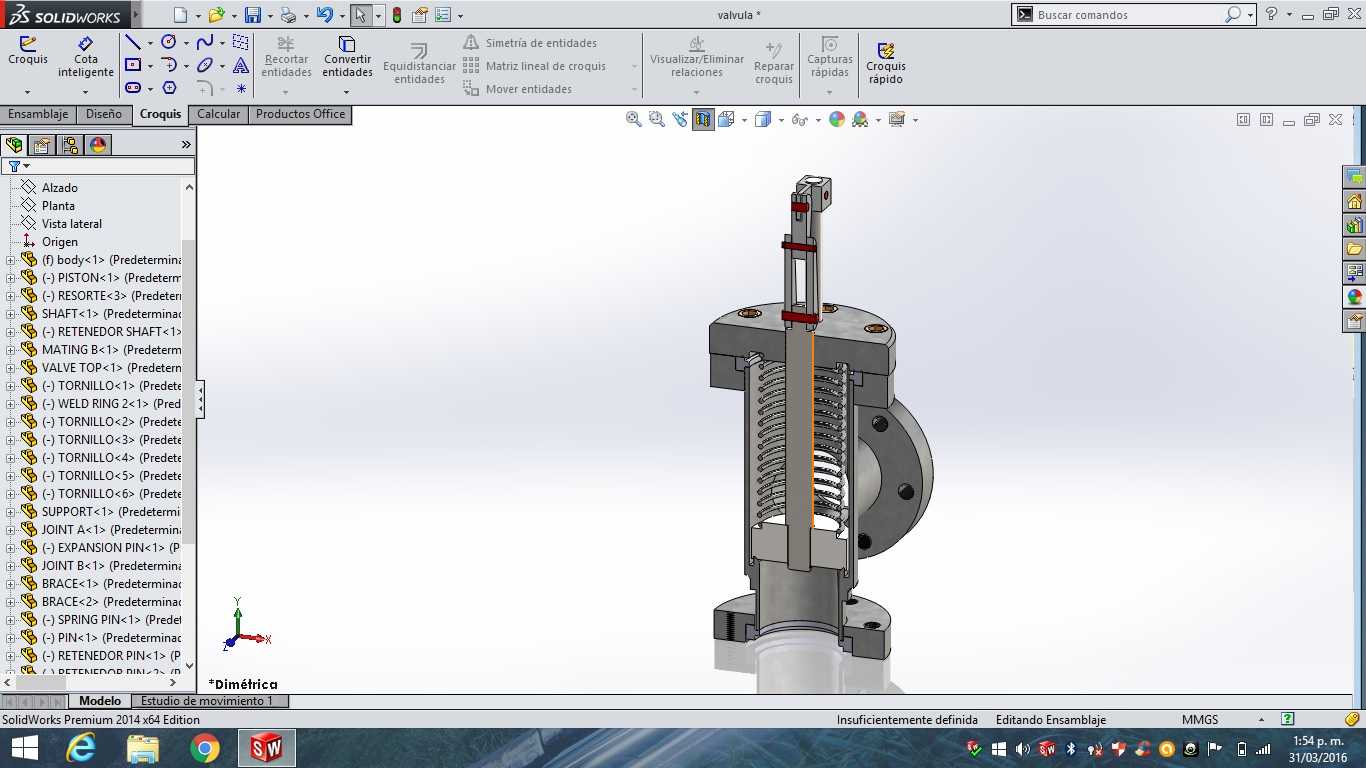Select the Spline sketch tool

[205, 42]
